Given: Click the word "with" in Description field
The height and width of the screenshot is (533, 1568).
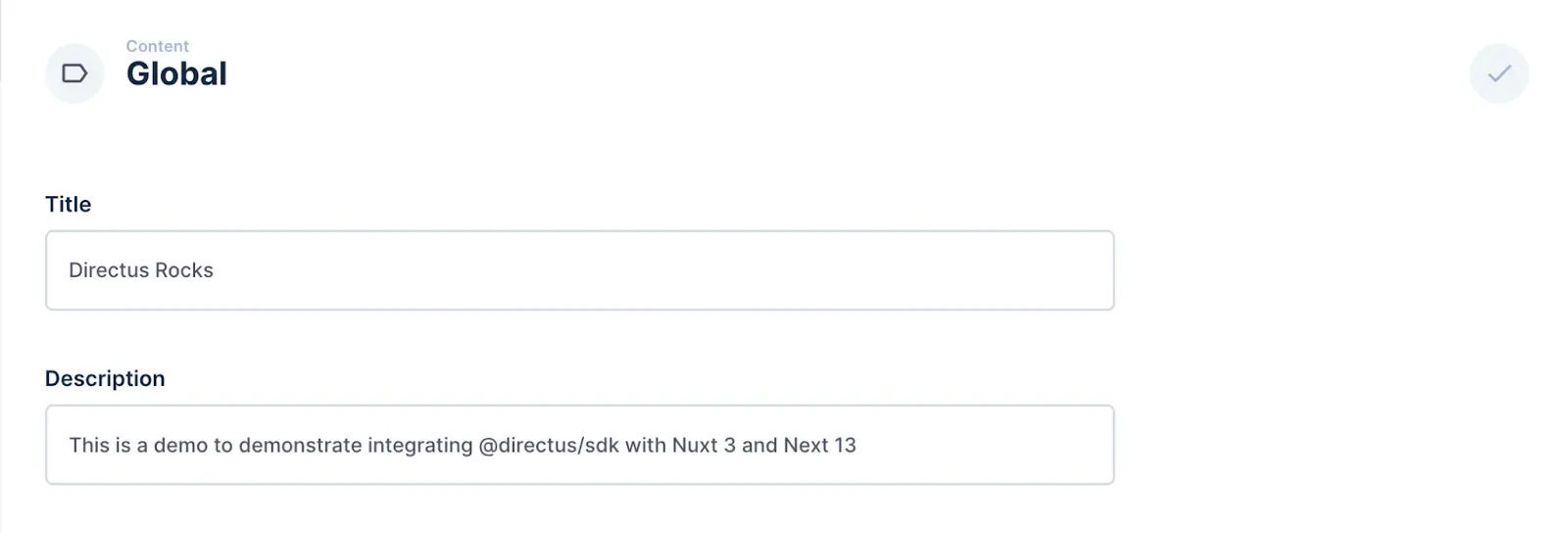Looking at the screenshot, I should (645, 445).
